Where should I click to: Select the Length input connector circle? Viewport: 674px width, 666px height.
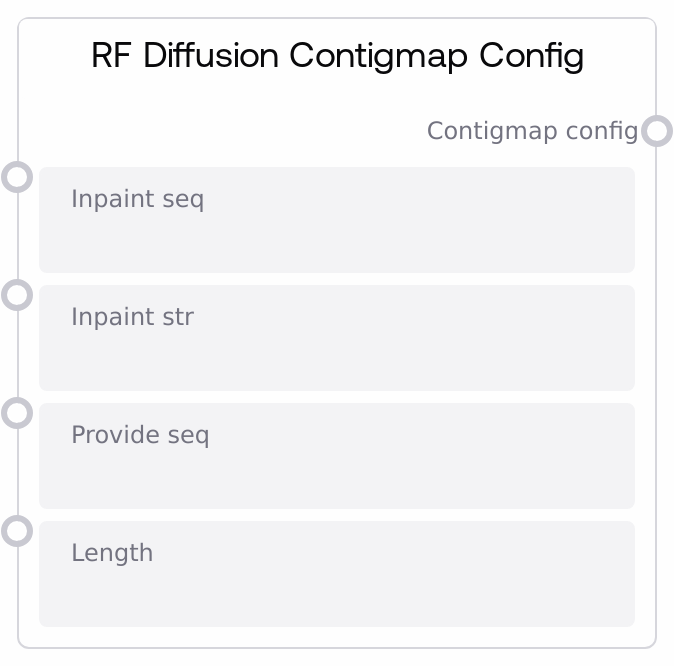[17, 531]
